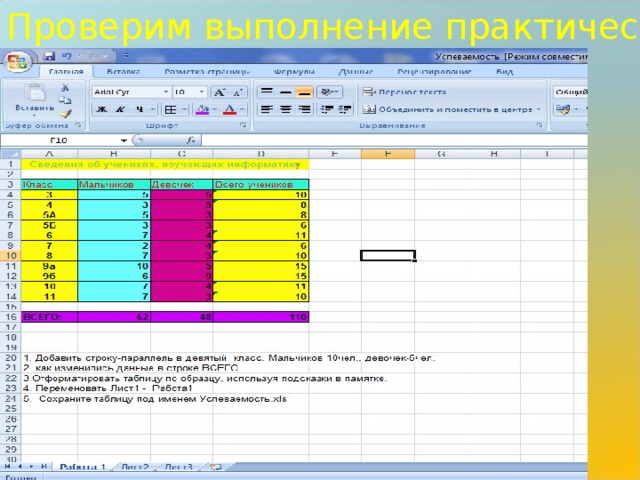Click Объединить и поместить в центре
The image size is (640, 480).
(x=447, y=109)
